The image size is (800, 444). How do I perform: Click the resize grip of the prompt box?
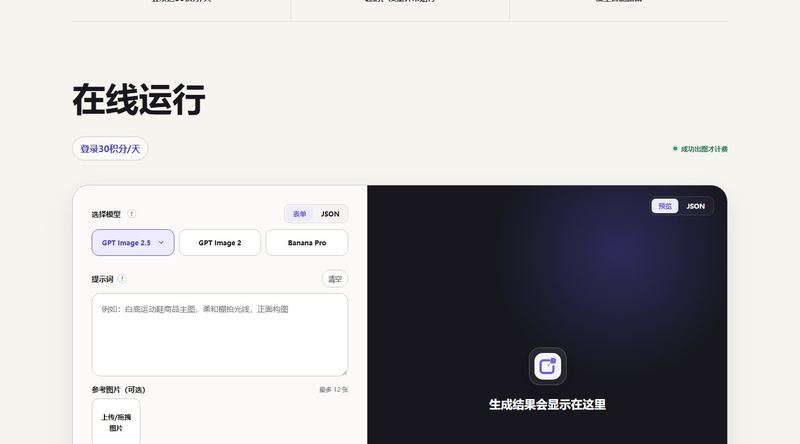(x=344, y=372)
